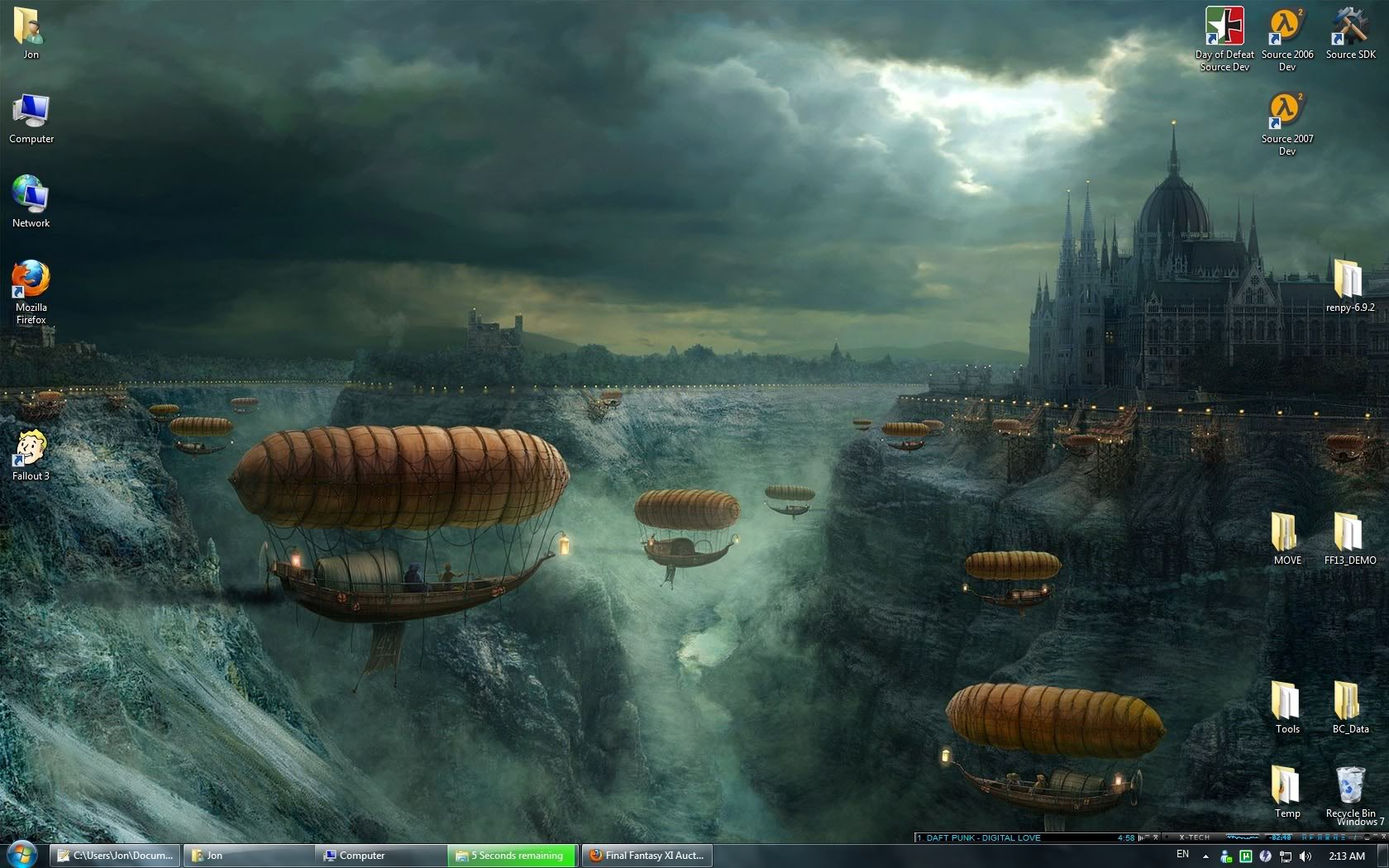Switch to the Final Fantasy XI Firefox window

click(647, 856)
